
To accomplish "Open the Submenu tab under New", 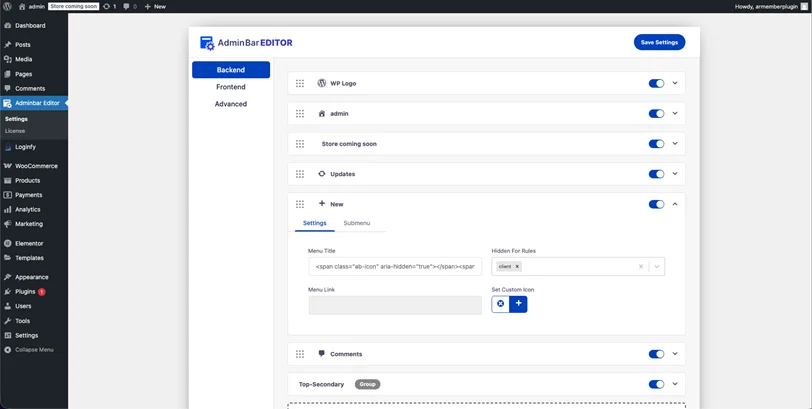I will pos(357,223).
